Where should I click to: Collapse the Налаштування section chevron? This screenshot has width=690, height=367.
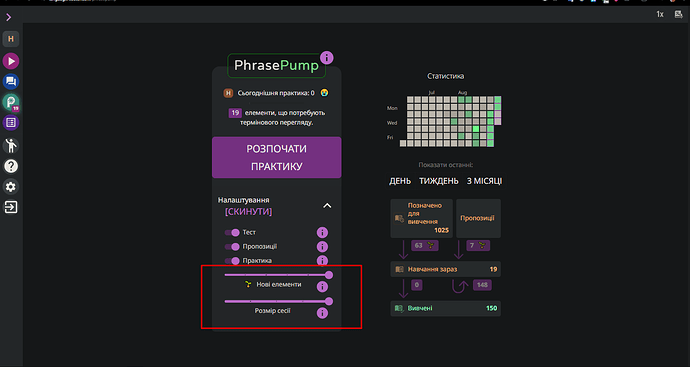click(x=327, y=206)
